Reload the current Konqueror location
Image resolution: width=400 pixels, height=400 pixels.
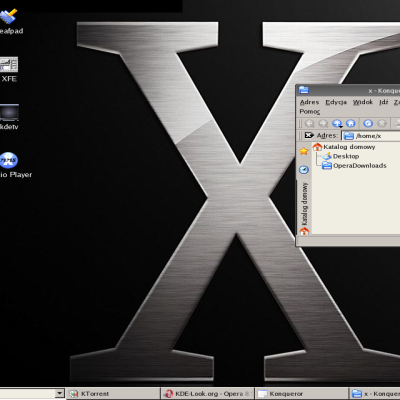[368, 124]
